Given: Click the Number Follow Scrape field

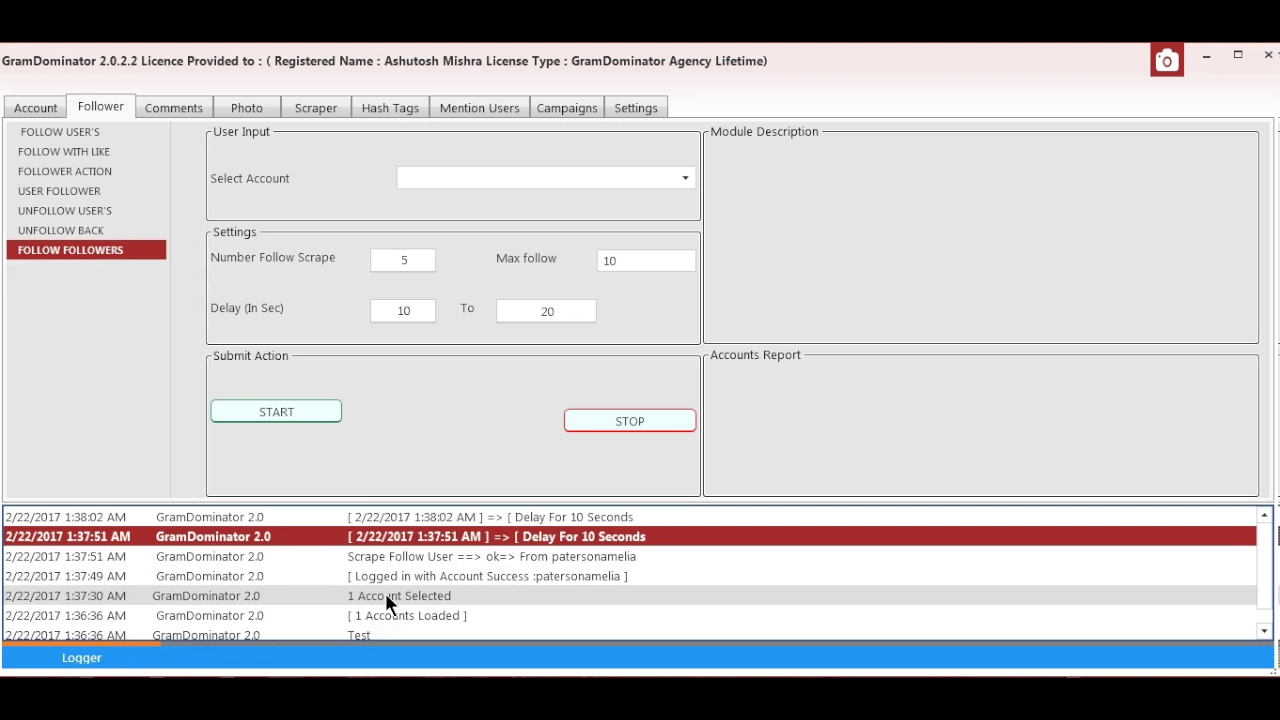Looking at the screenshot, I should 403,260.
